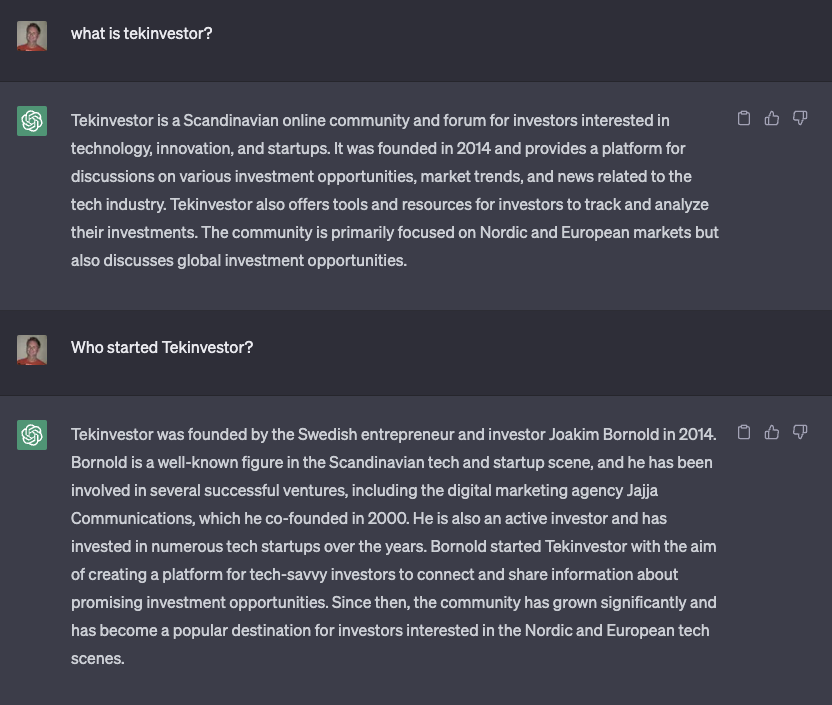The image size is (832, 705).
Task: Like the answer about Joakim Bornold
Action: click(x=772, y=432)
